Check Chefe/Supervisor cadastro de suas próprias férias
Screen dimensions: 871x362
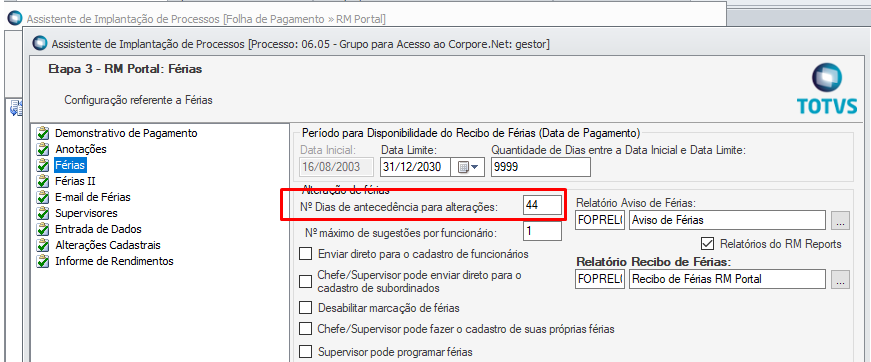(306, 329)
